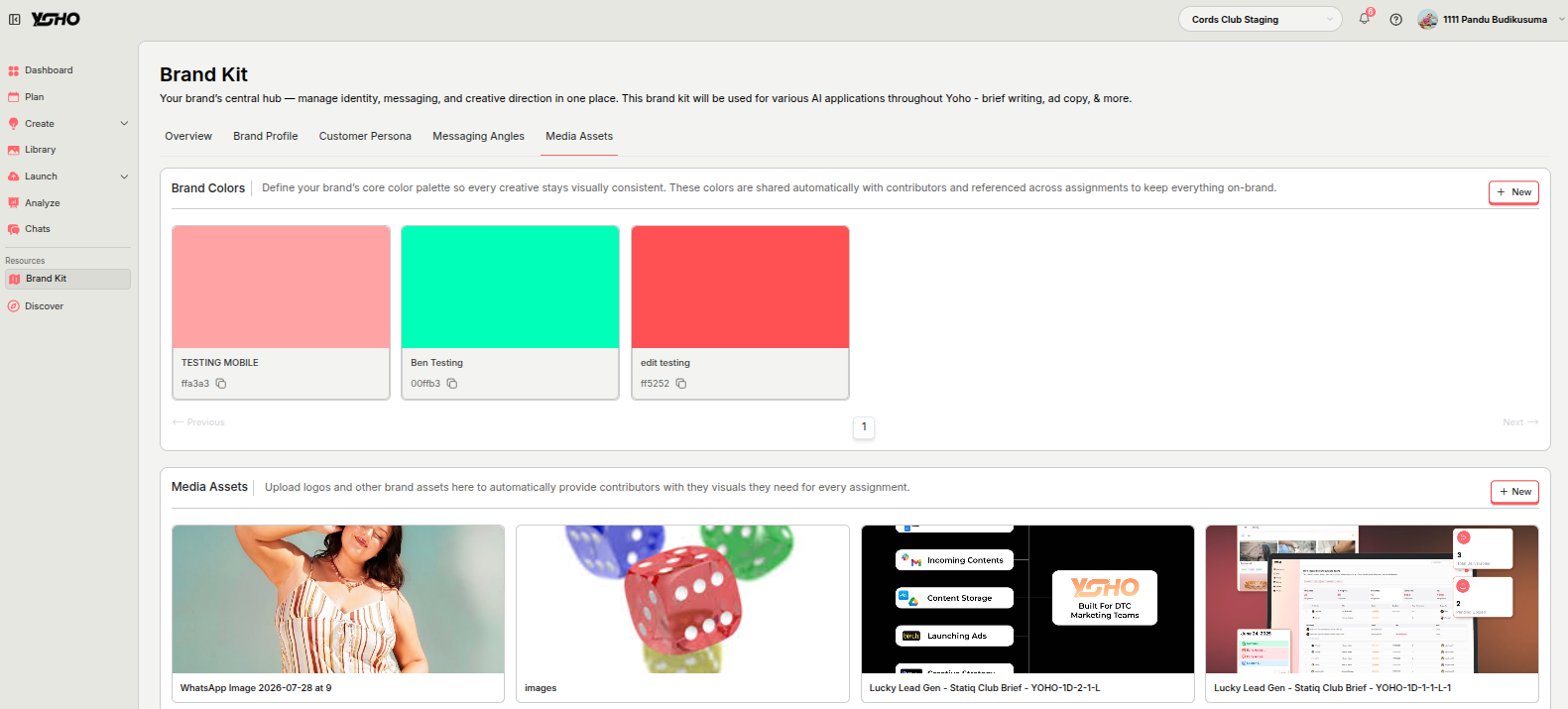Switch to the Brand Profile tab
This screenshot has height=709, width=1568.
(266, 137)
